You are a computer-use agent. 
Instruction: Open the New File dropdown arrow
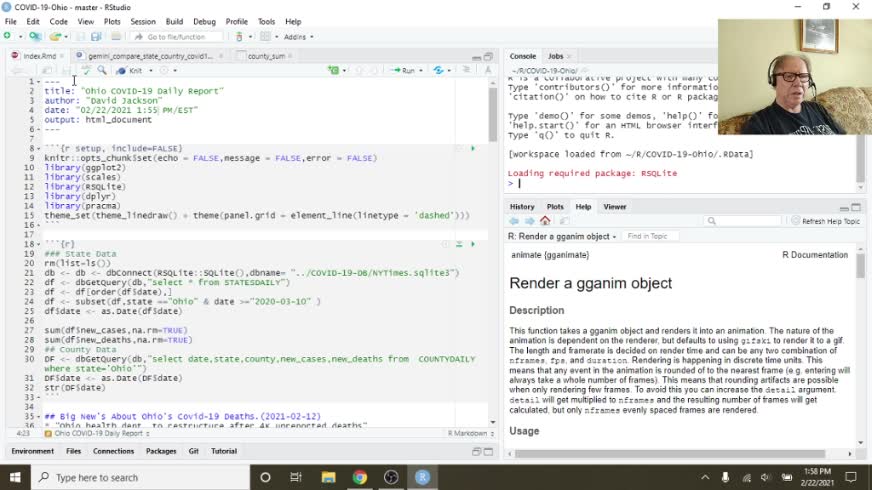[x=21, y=37]
